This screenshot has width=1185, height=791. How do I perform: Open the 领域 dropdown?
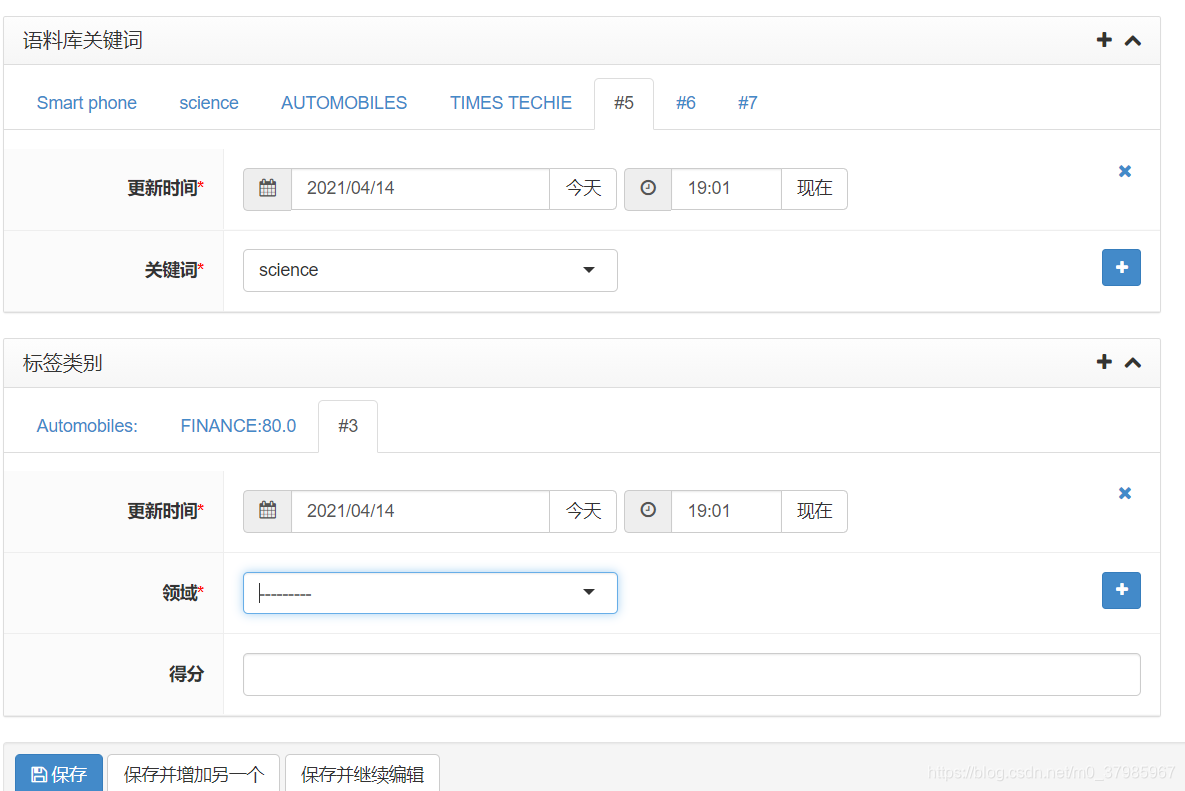tap(430, 593)
